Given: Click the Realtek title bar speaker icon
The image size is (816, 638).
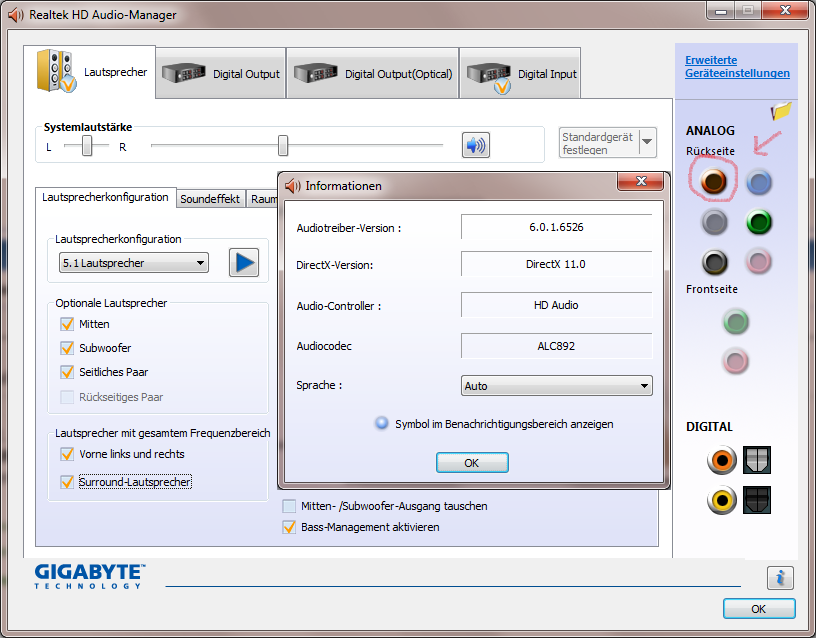Looking at the screenshot, I should (16, 15).
